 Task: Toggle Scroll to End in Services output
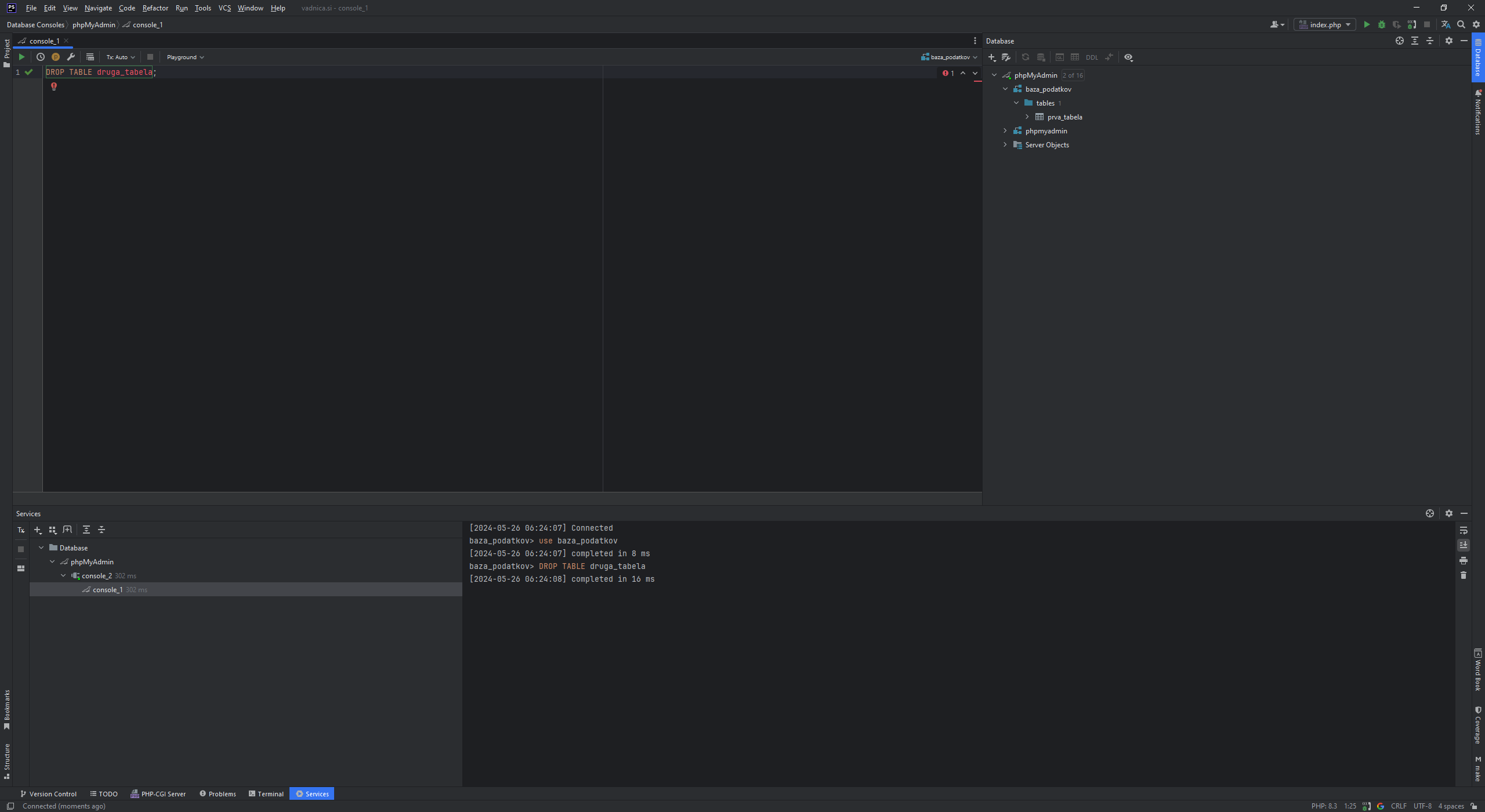pyautogui.click(x=1463, y=545)
